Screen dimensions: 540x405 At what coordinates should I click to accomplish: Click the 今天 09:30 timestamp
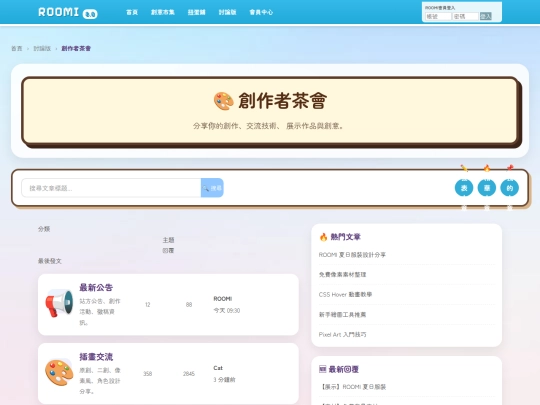(x=227, y=310)
